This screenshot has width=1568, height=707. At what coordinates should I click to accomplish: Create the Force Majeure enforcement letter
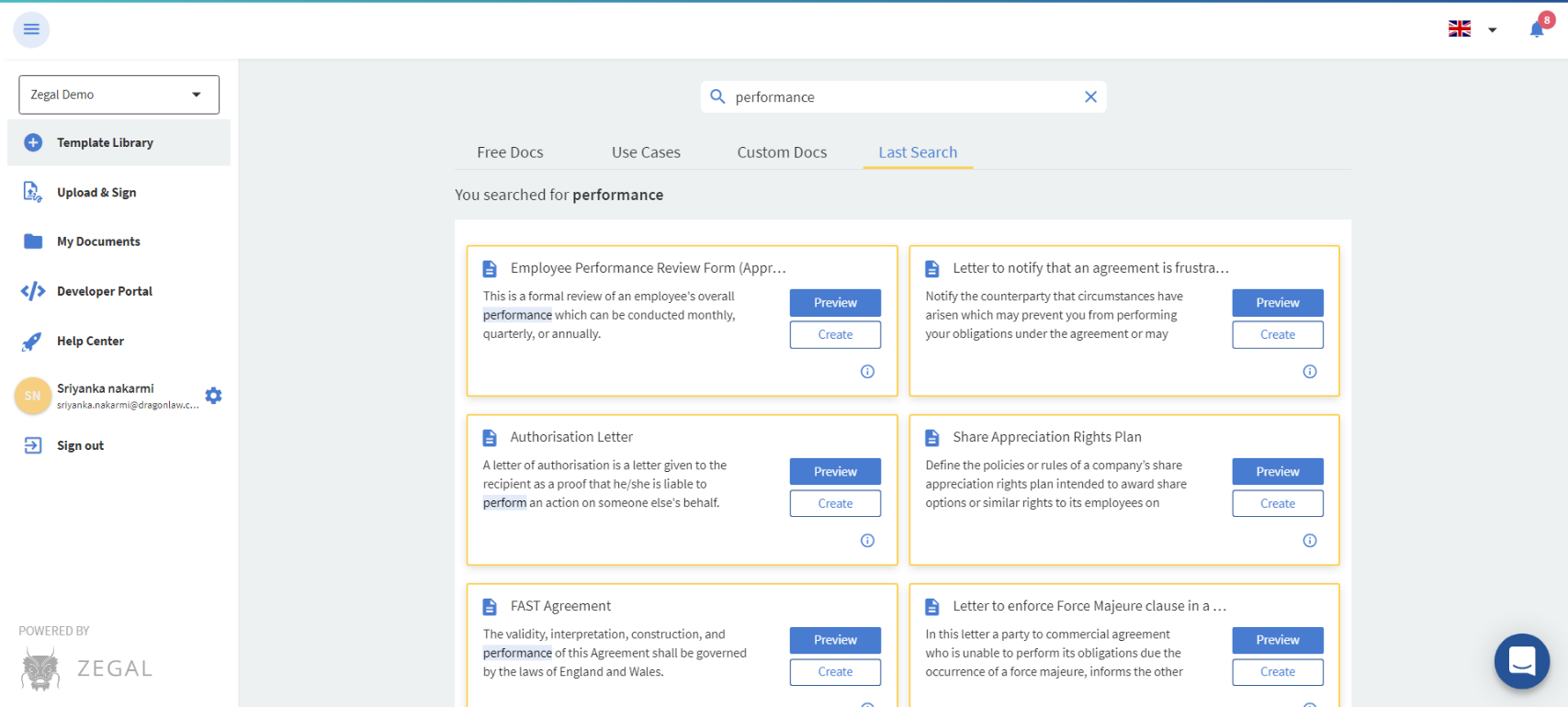(1278, 672)
